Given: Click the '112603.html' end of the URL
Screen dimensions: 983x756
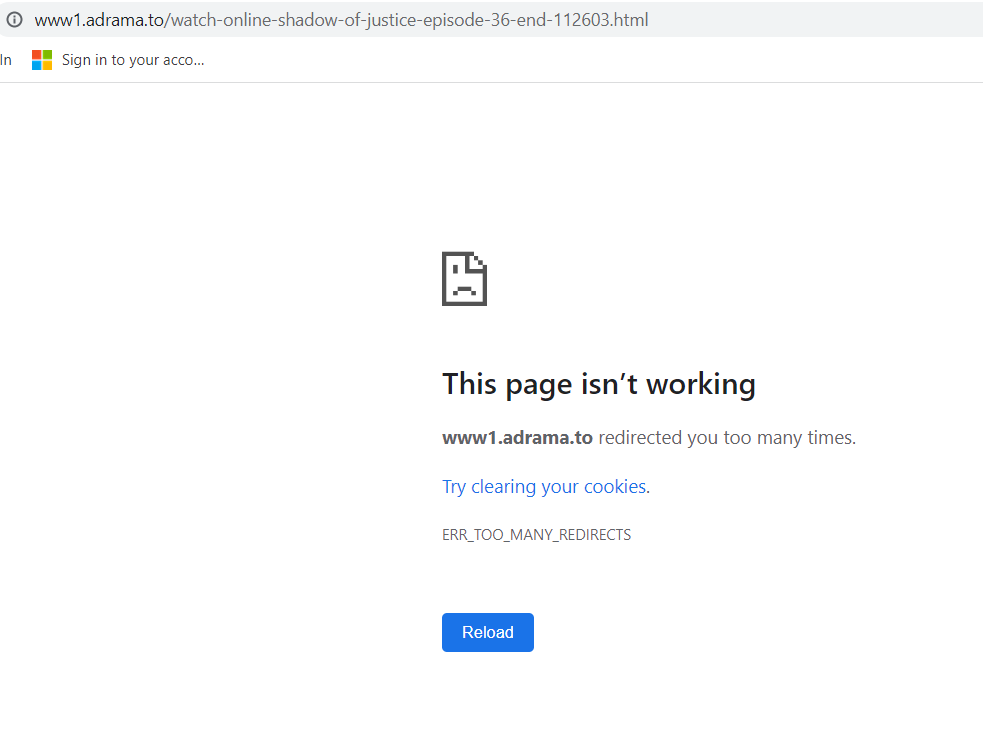Looking at the screenshot, I should click(606, 20).
